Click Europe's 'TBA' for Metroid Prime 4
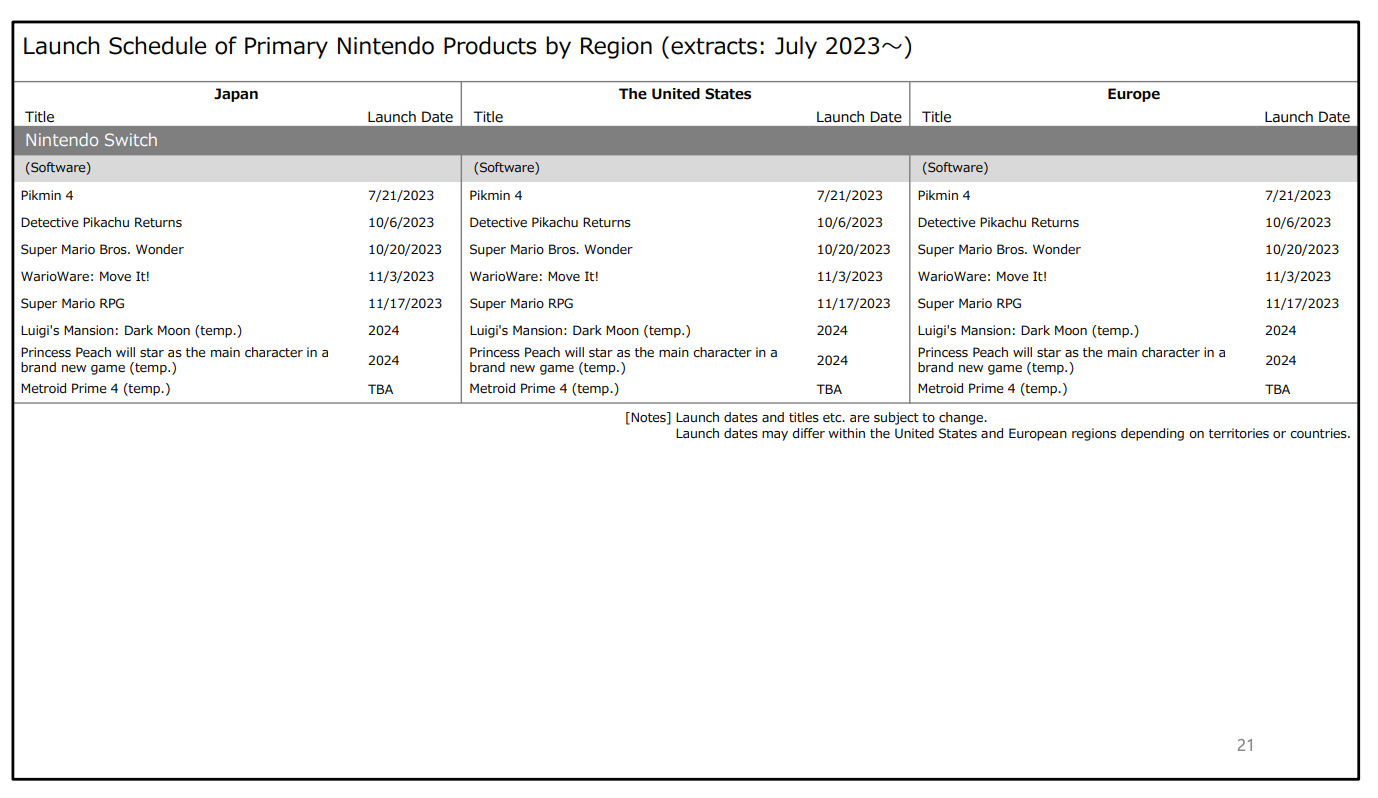 coord(1278,390)
